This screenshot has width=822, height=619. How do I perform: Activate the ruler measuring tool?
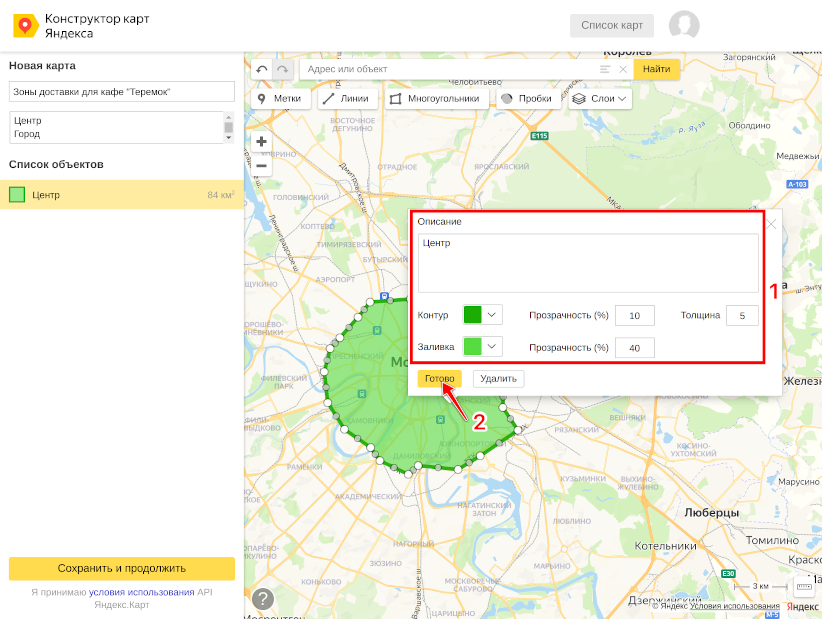804,587
